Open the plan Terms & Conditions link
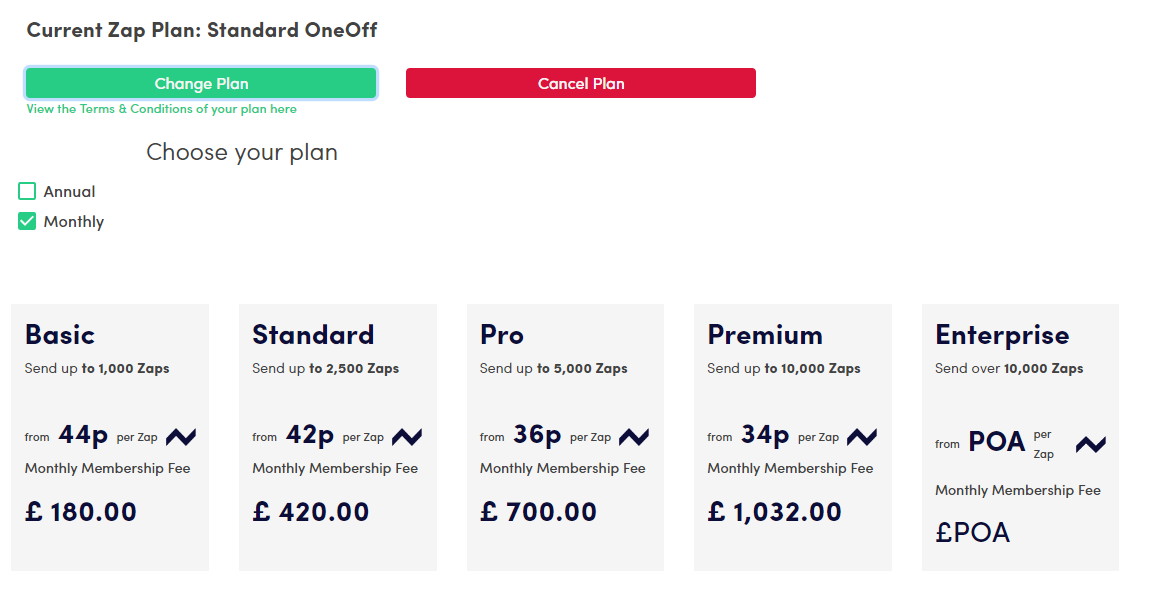Viewport: 1154px width, 598px height. 161,109
